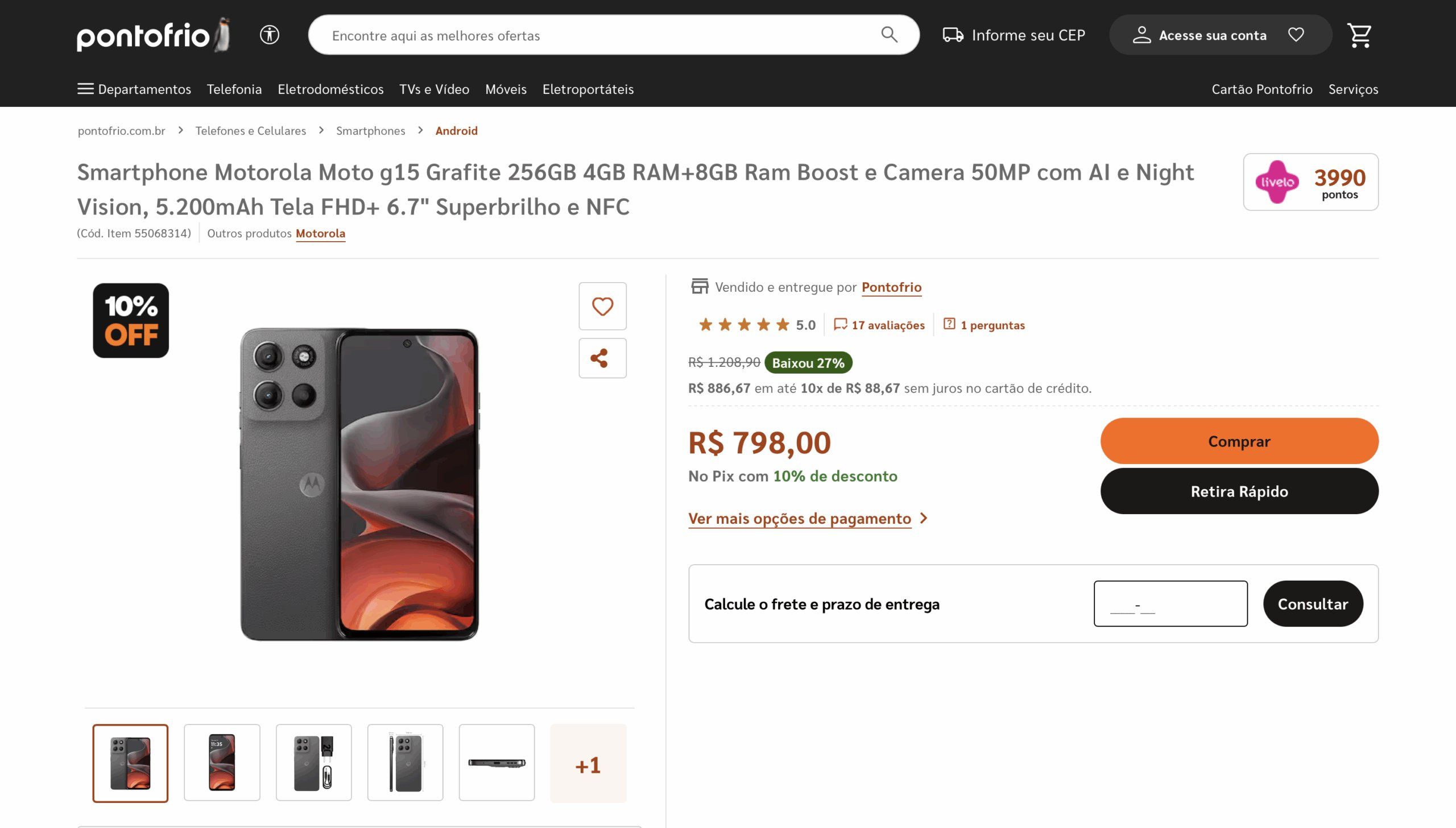Click the CEP shipping input field
Viewport: 1456px width, 828px height.
coord(1170,604)
